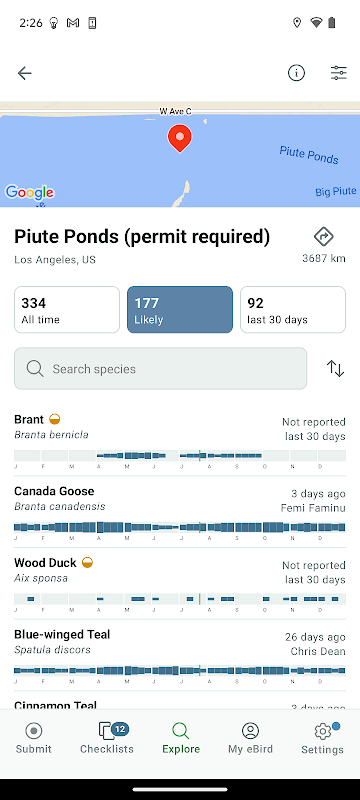Image resolution: width=360 pixels, height=800 pixels.
Task: Open the Checklists tab
Action: tap(107, 738)
